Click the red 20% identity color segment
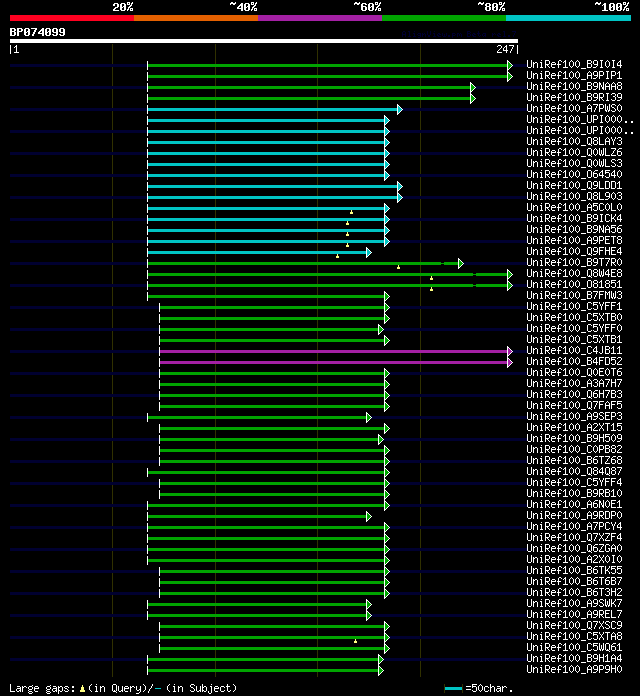The image size is (640, 696). click(72, 18)
